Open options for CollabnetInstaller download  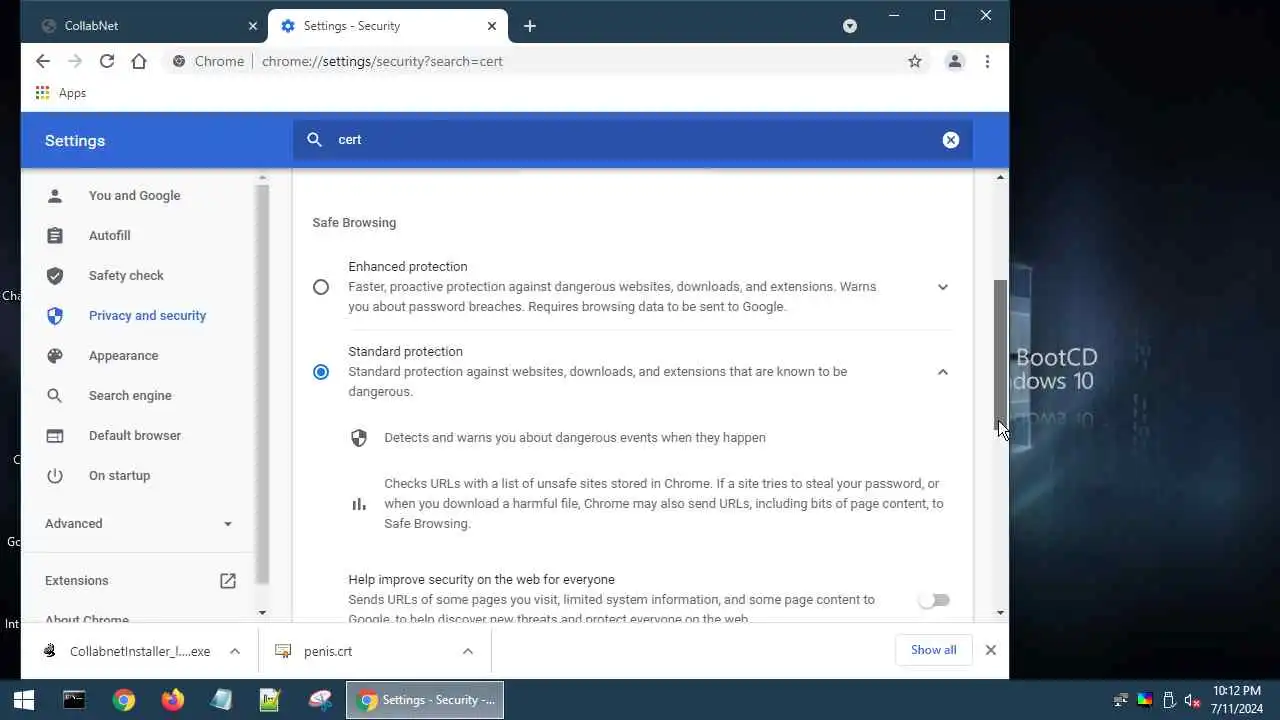coord(234,651)
